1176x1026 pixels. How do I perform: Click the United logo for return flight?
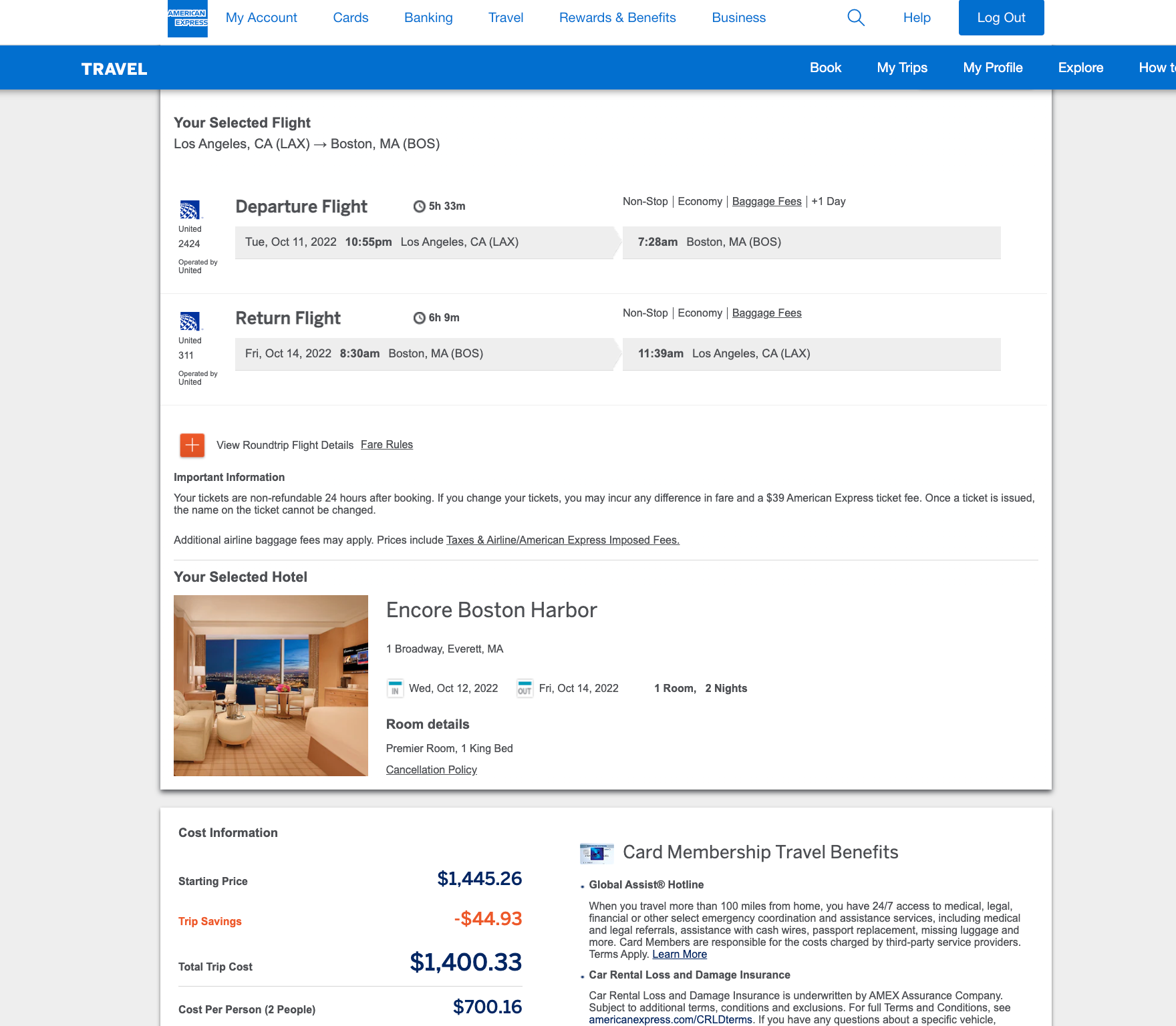click(x=190, y=321)
